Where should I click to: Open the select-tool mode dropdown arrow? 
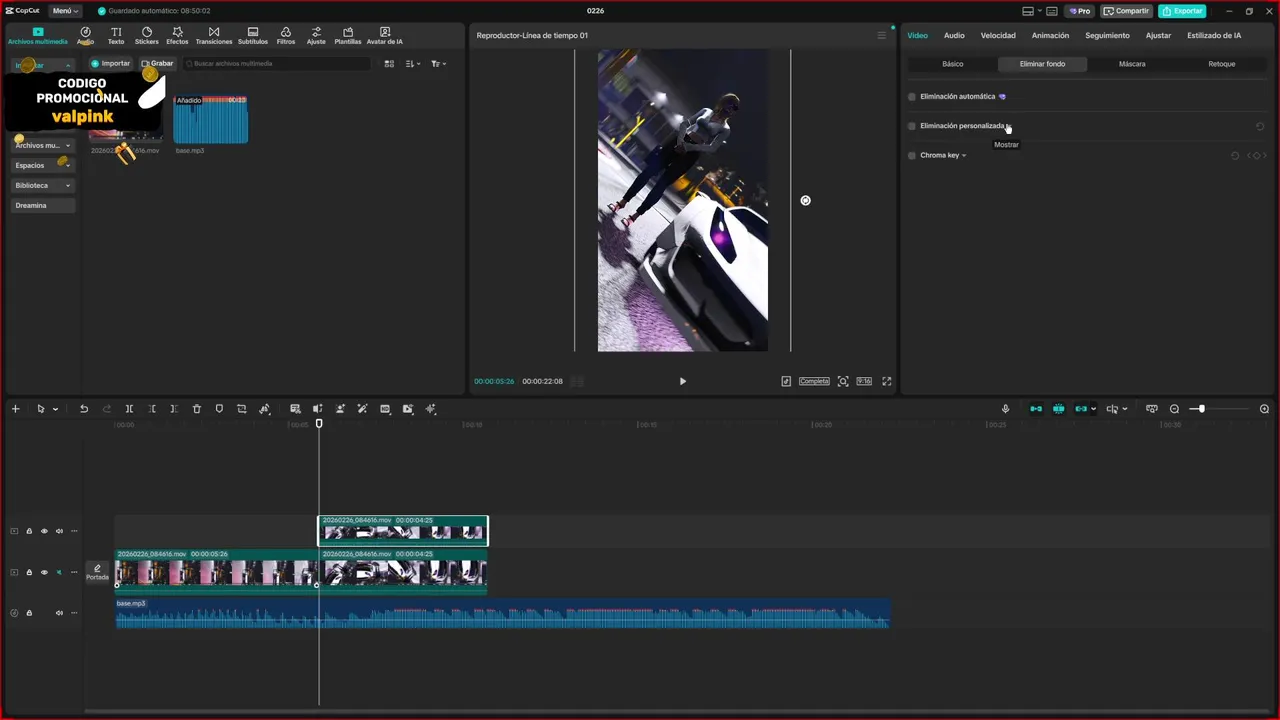coord(55,409)
